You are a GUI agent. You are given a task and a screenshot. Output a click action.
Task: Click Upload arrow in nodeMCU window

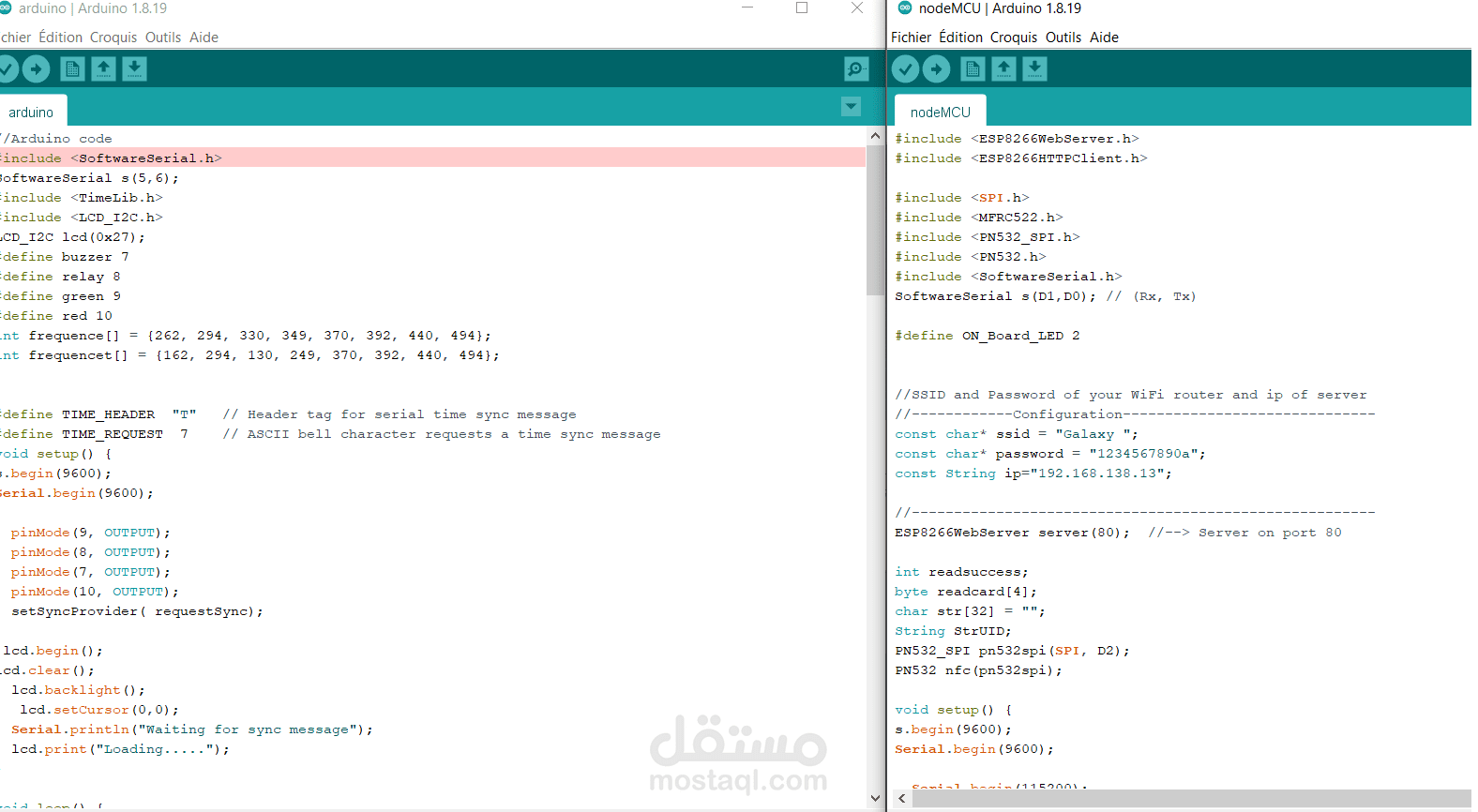pyautogui.click(x=936, y=68)
